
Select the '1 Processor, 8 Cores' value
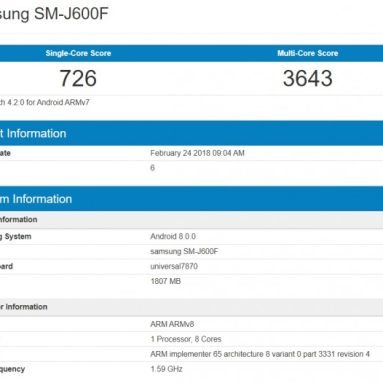[186, 339]
